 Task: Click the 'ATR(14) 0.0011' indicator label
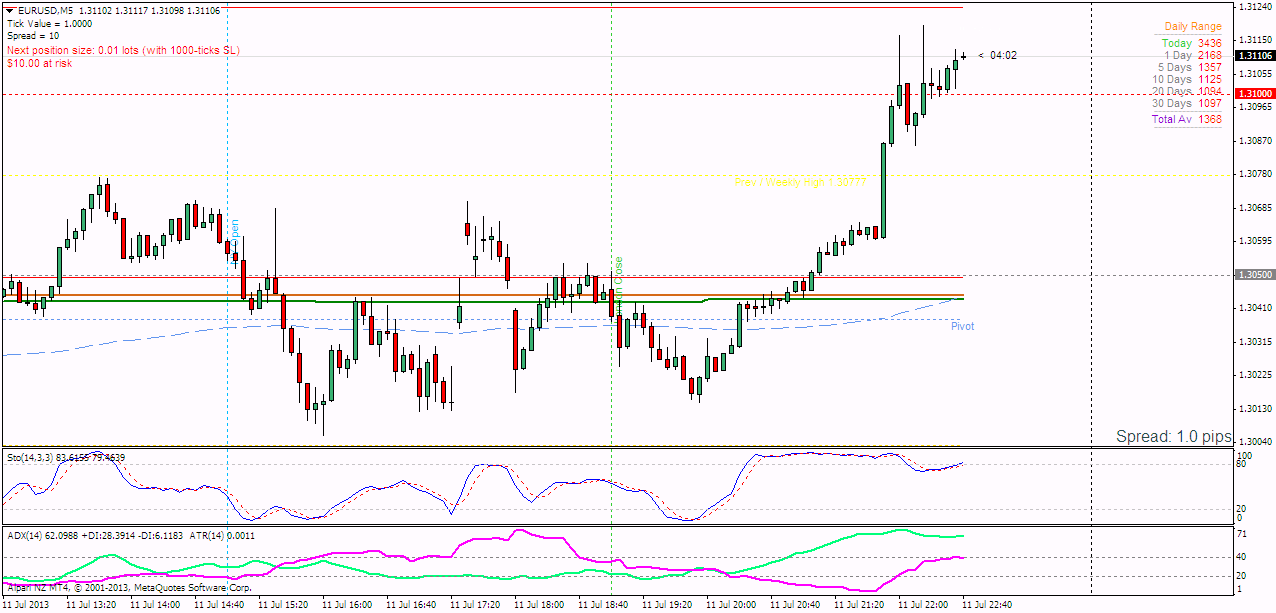click(x=224, y=535)
